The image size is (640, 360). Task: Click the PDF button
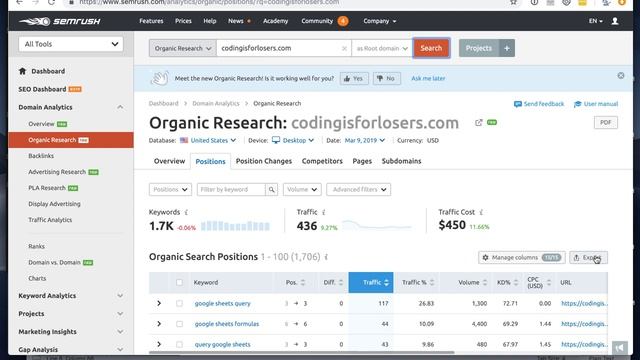(x=606, y=122)
